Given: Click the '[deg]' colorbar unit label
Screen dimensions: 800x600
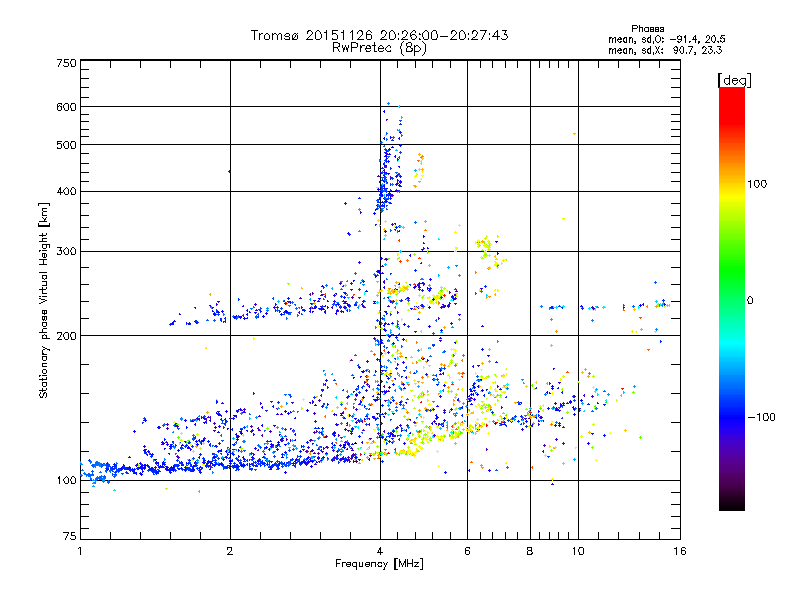Looking at the screenshot, I should point(734,80).
